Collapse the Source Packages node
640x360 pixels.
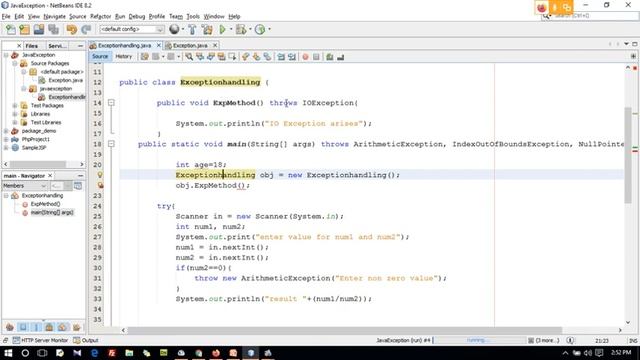(15, 63)
